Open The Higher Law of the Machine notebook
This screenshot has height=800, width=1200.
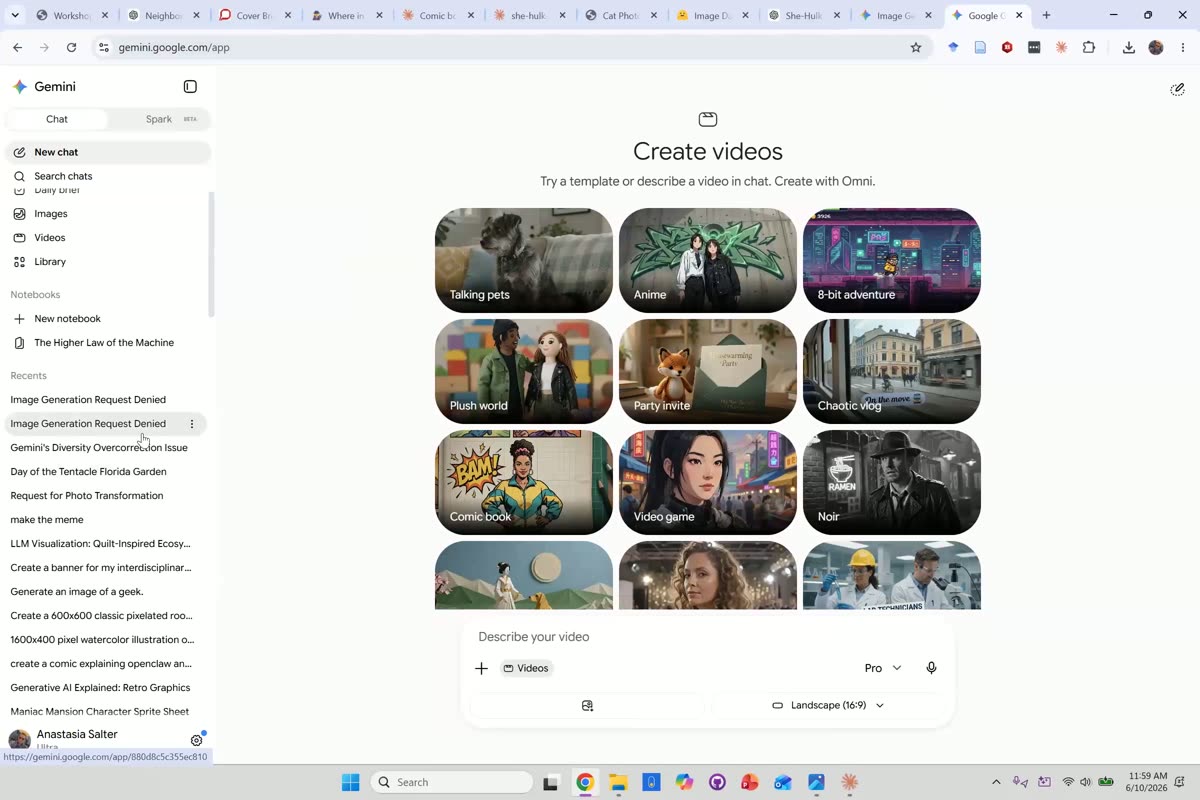coord(108,343)
